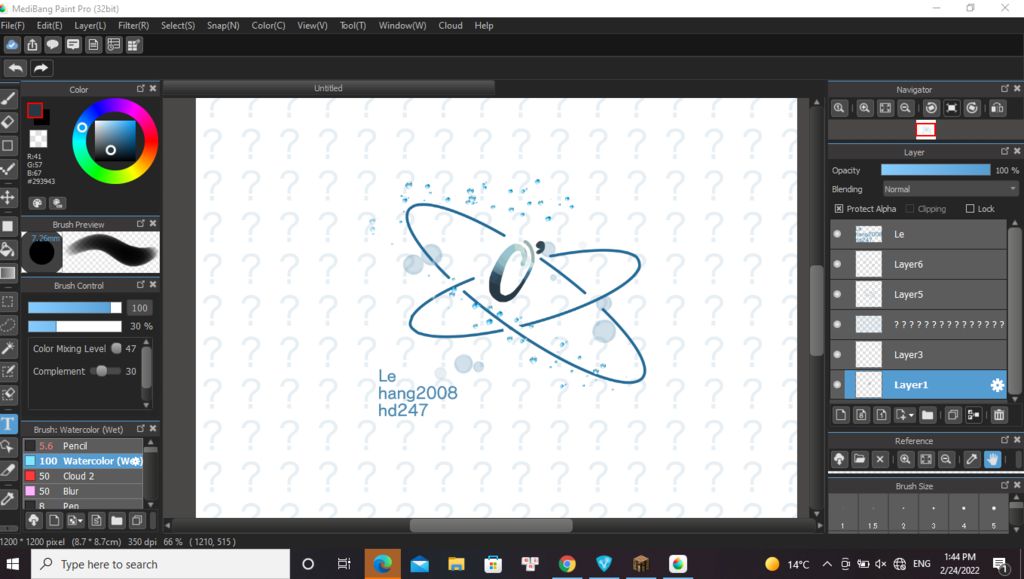
Task: Undock the Navigator panel
Action: (1004, 89)
